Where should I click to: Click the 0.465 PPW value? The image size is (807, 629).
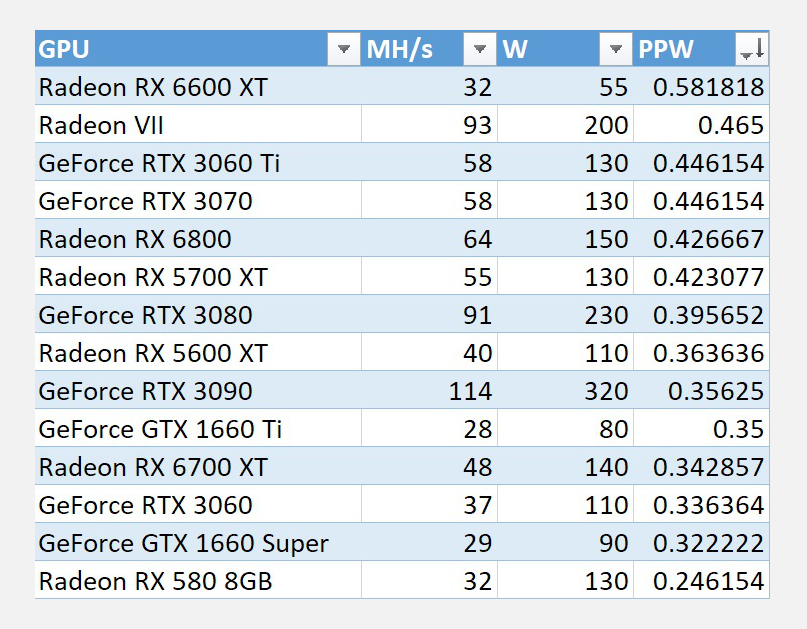[731, 125]
